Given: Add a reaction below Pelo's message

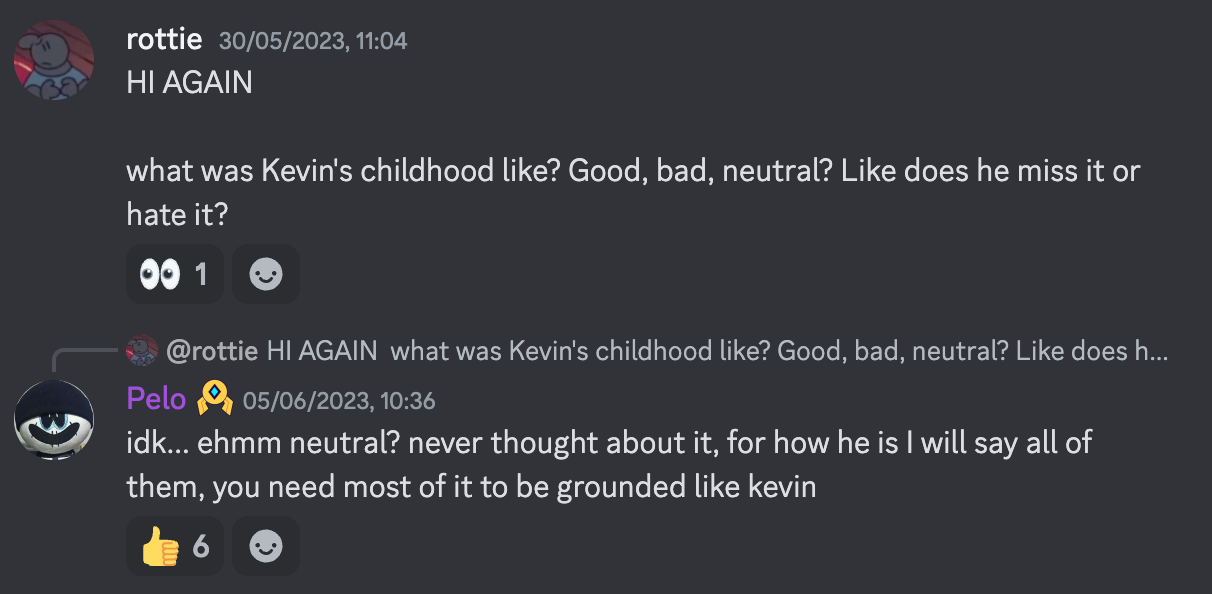Looking at the screenshot, I should tap(266, 546).
